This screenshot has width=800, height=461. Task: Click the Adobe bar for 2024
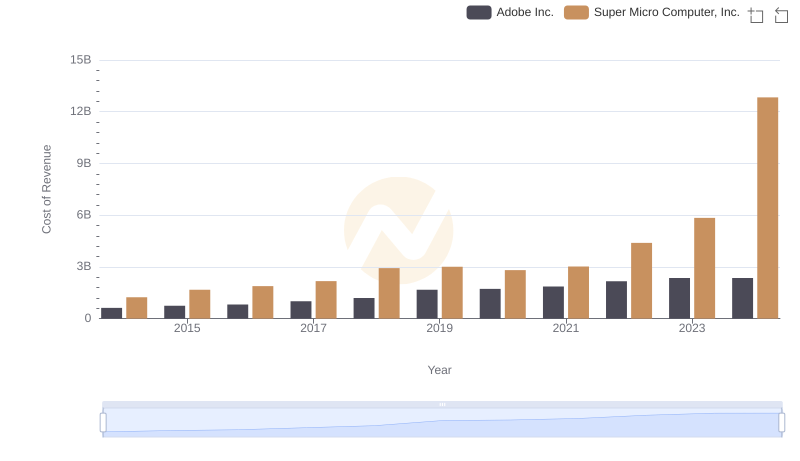tap(742, 298)
